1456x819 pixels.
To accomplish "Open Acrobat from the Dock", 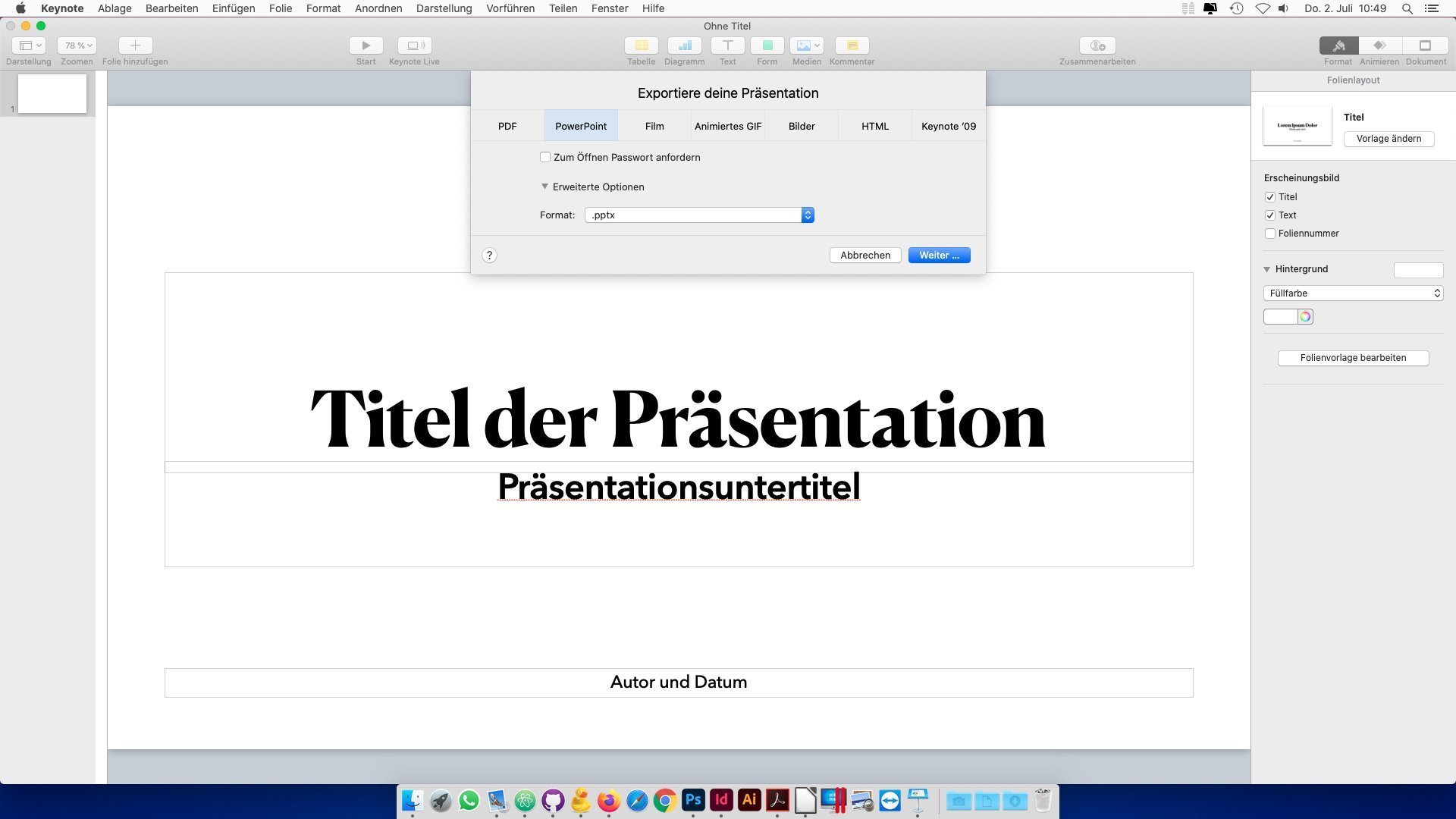I will [777, 800].
